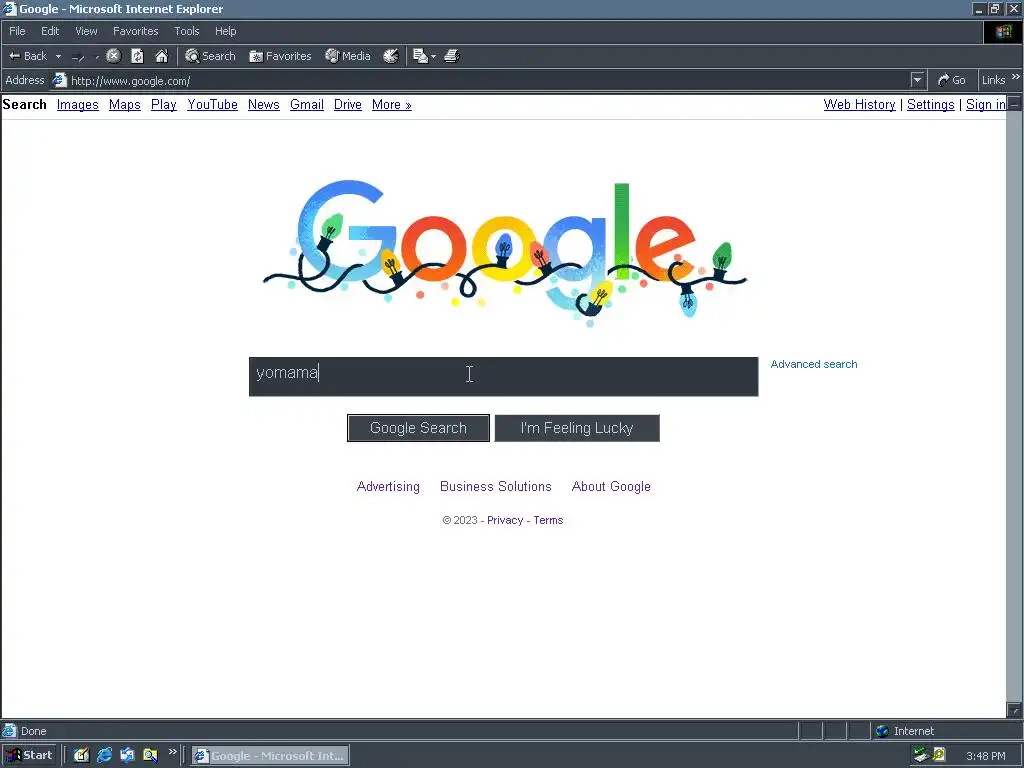Follow the Maps link

pyautogui.click(x=125, y=104)
